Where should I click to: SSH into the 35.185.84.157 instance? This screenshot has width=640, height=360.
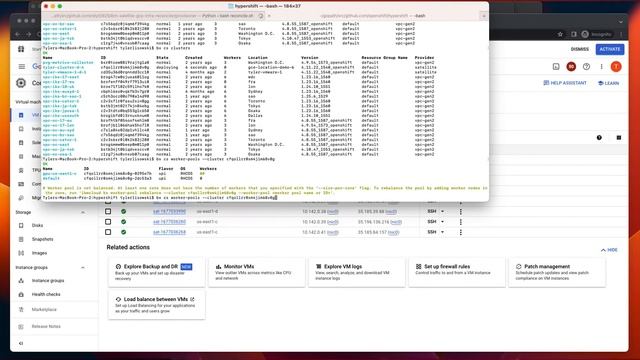(432, 232)
